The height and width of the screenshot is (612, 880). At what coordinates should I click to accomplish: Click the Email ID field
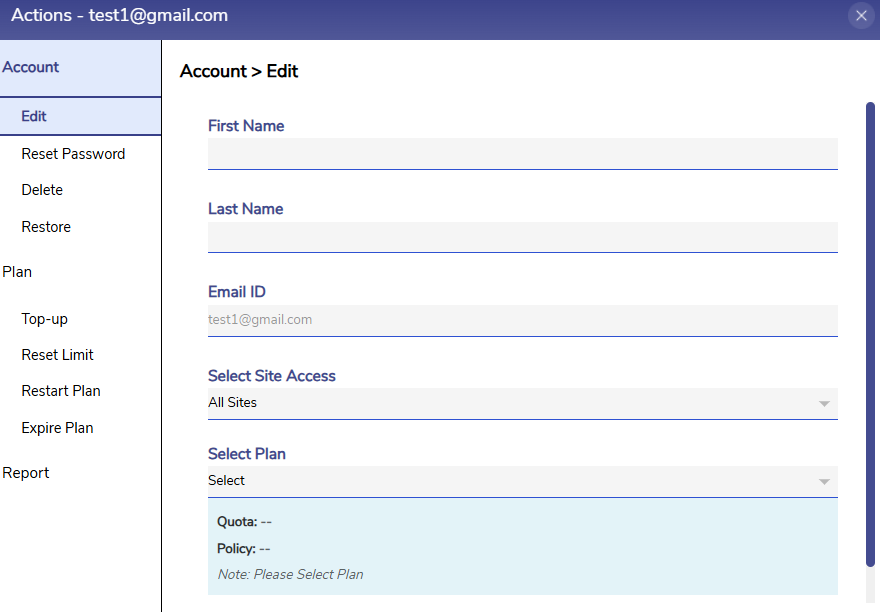(x=522, y=320)
